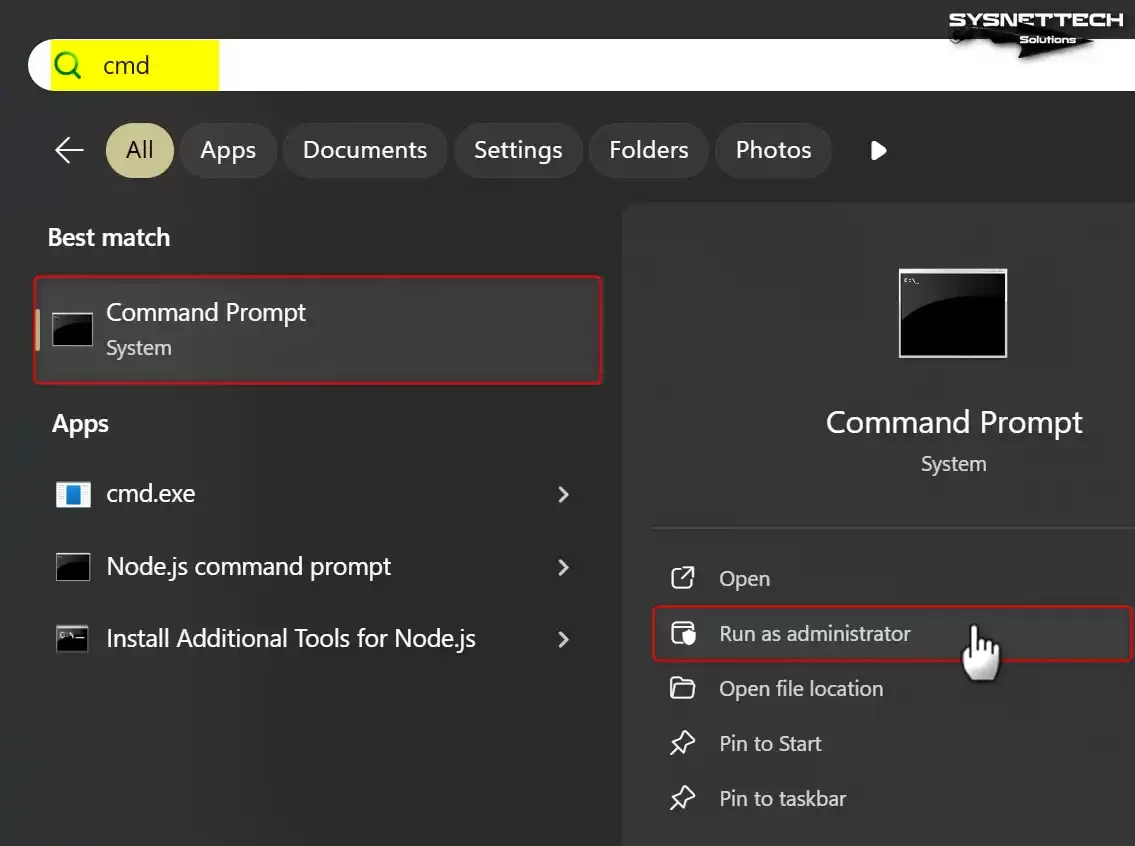
Task: Choose Pin to taskbar
Action: pos(893,799)
